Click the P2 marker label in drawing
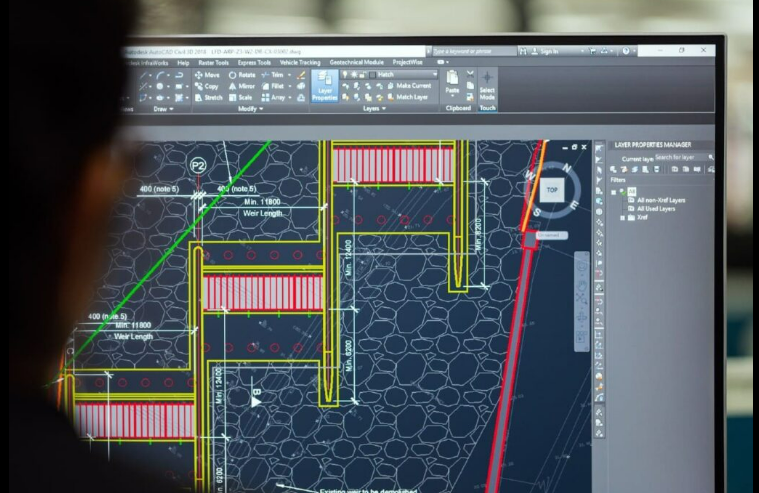 pos(198,166)
